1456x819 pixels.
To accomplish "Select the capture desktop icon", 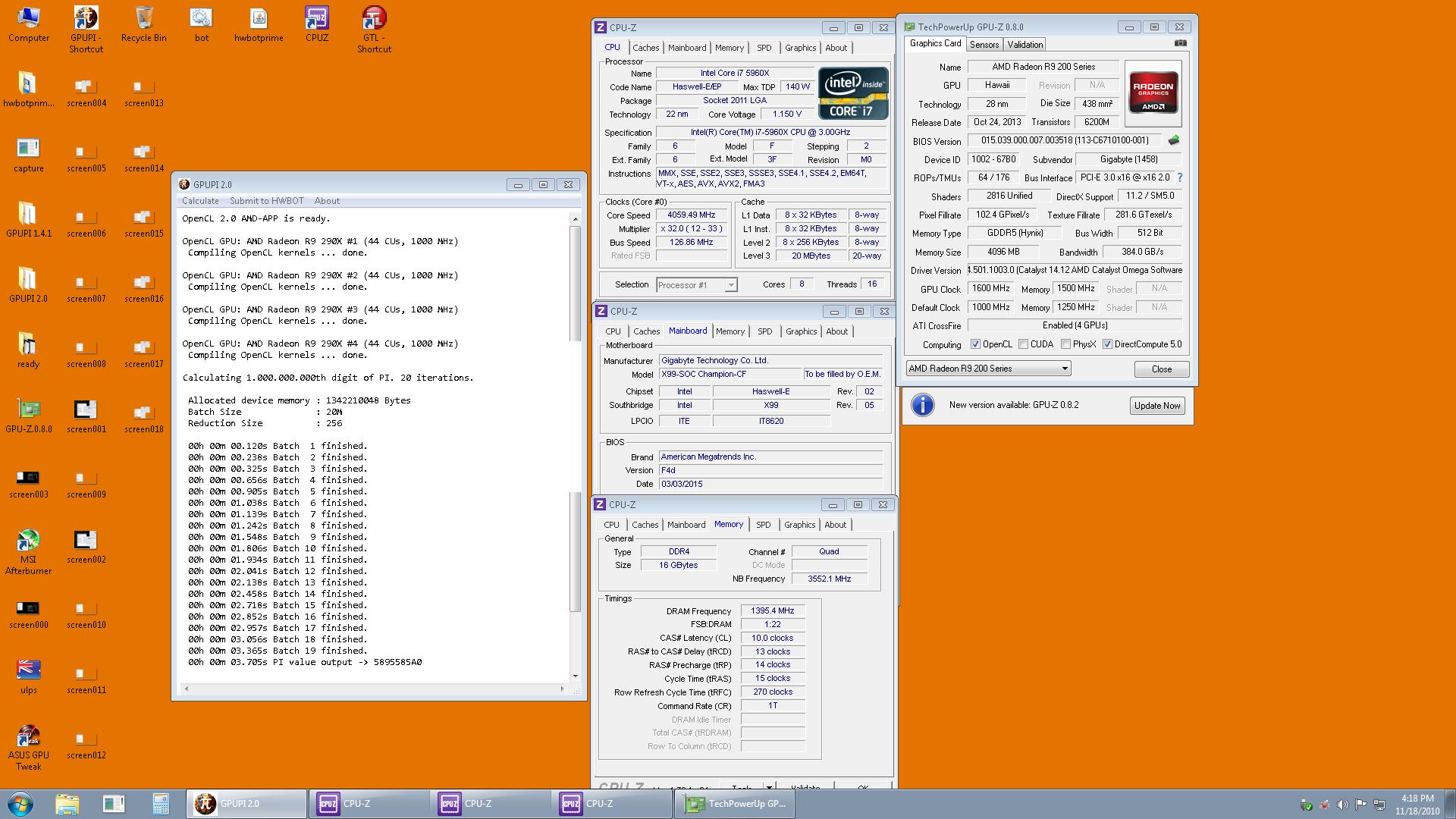I will click(x=29, y=155).
